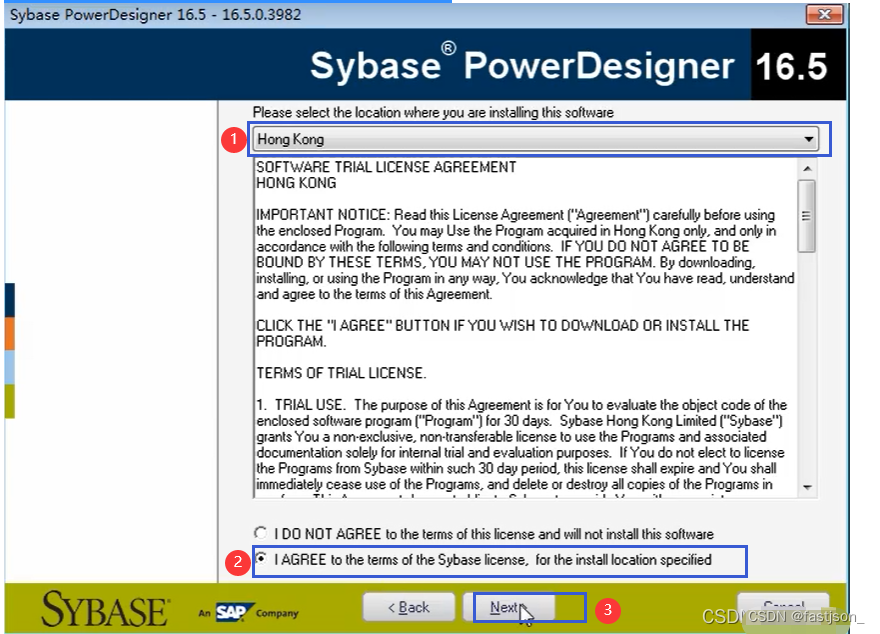Click the license agreement scrollbar thumb

(x=807, y=216)
